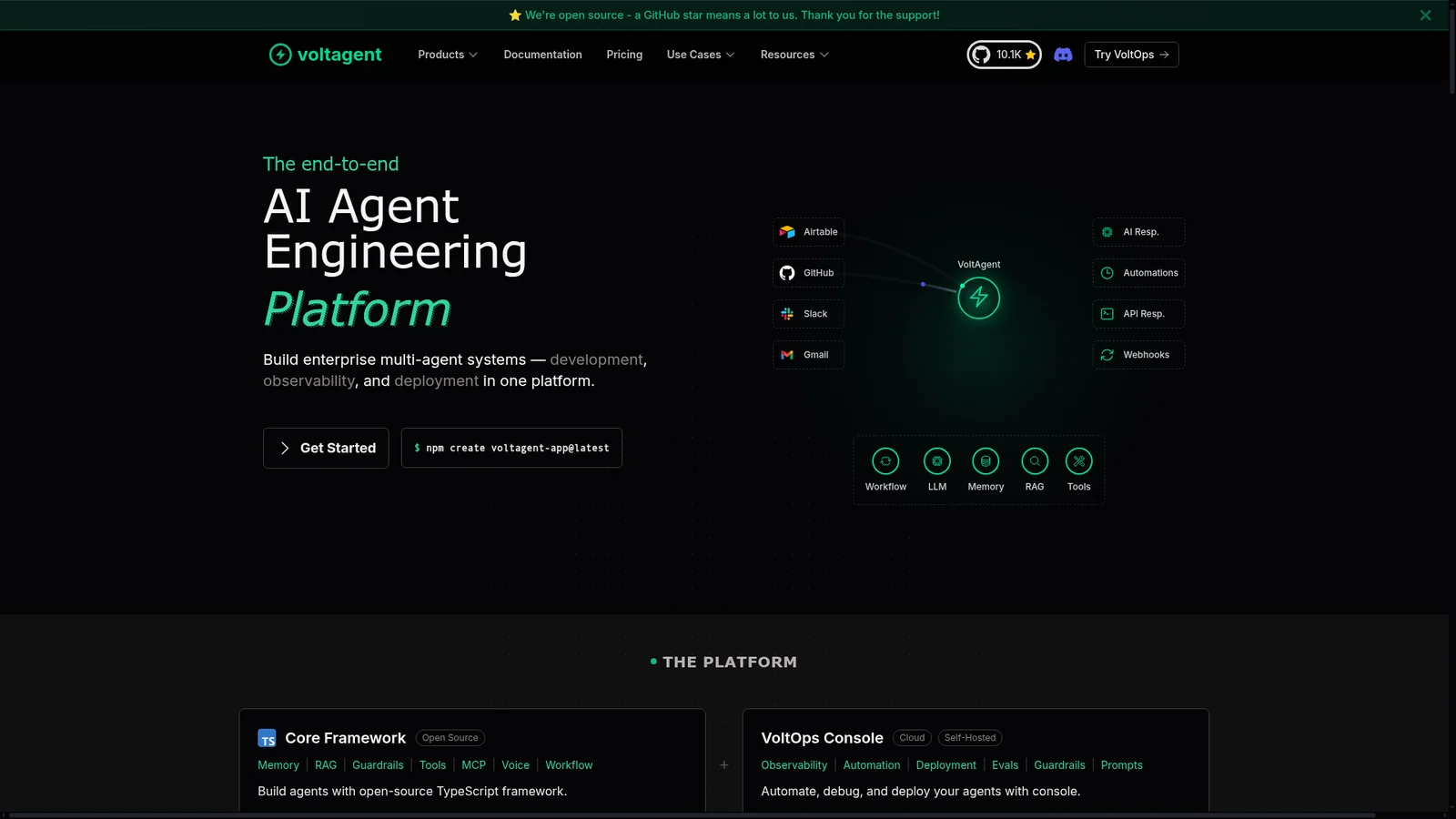Screen dimensions: 1456x819
Task: Open the Deployment link
Action: click(946, 765)
